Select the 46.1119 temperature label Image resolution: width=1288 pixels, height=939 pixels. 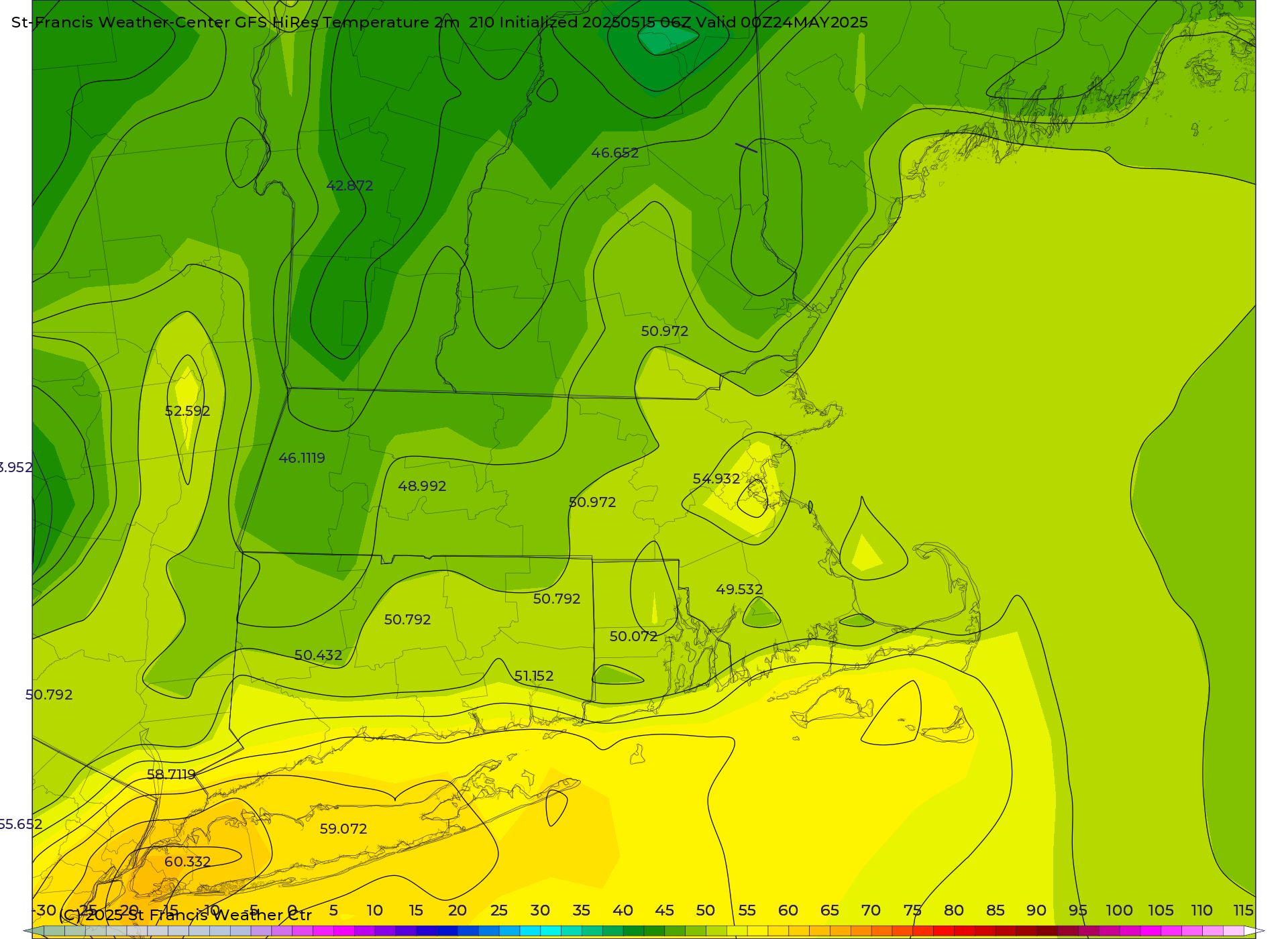(302, 458)
